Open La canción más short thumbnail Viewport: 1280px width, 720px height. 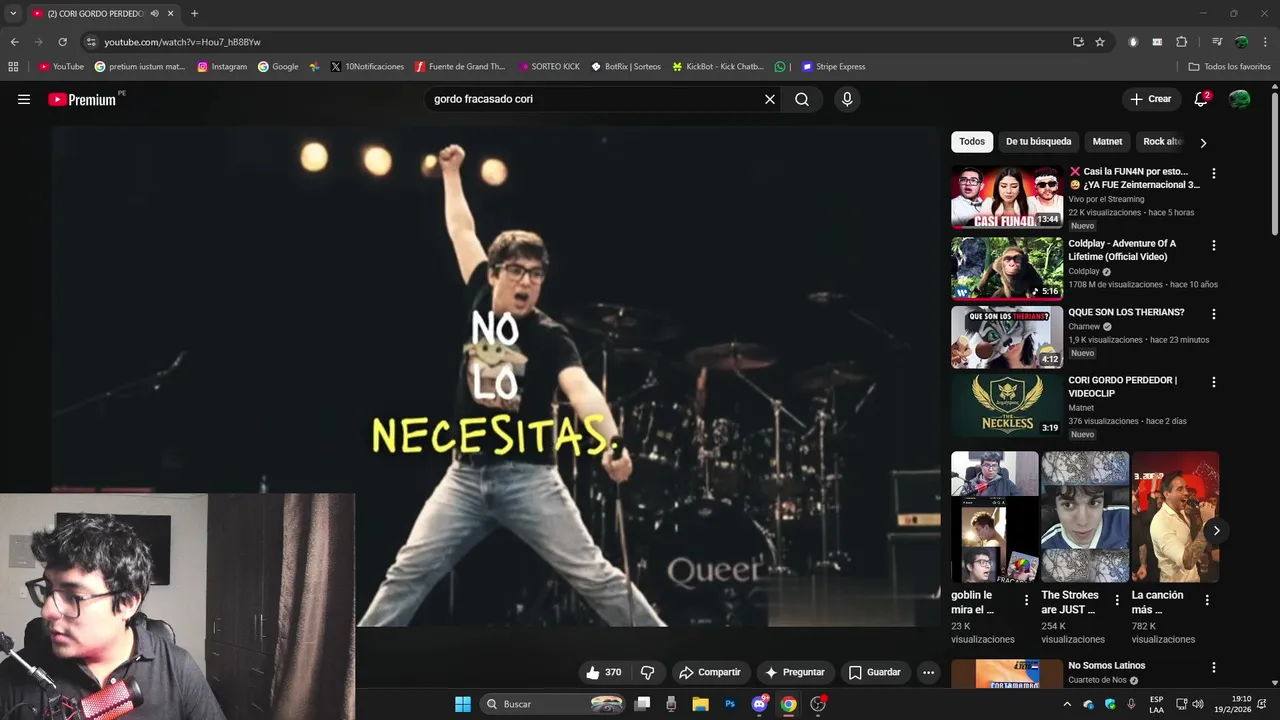[x=1175, y=517]
